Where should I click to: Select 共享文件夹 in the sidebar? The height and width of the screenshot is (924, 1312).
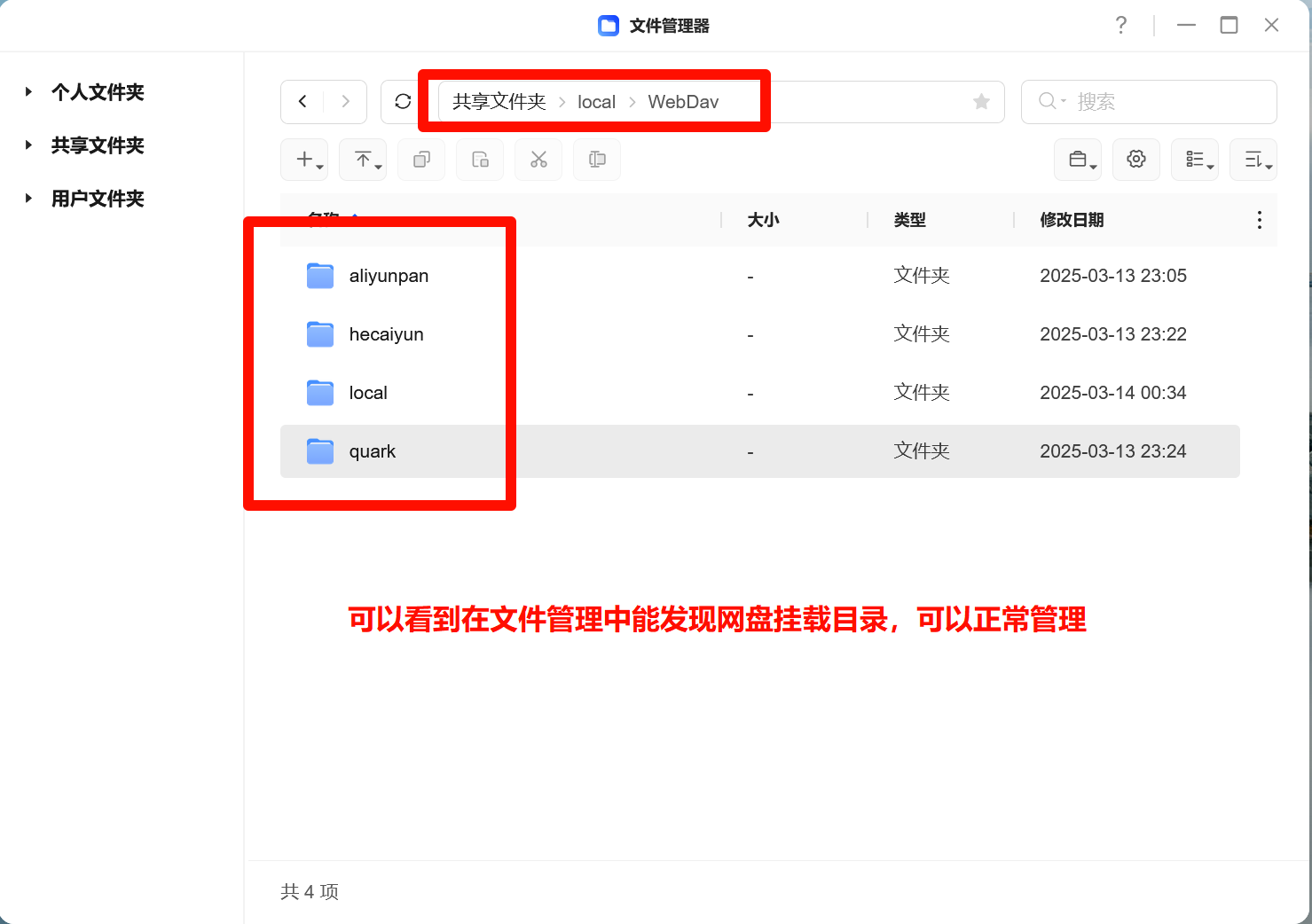coord(98,145)
